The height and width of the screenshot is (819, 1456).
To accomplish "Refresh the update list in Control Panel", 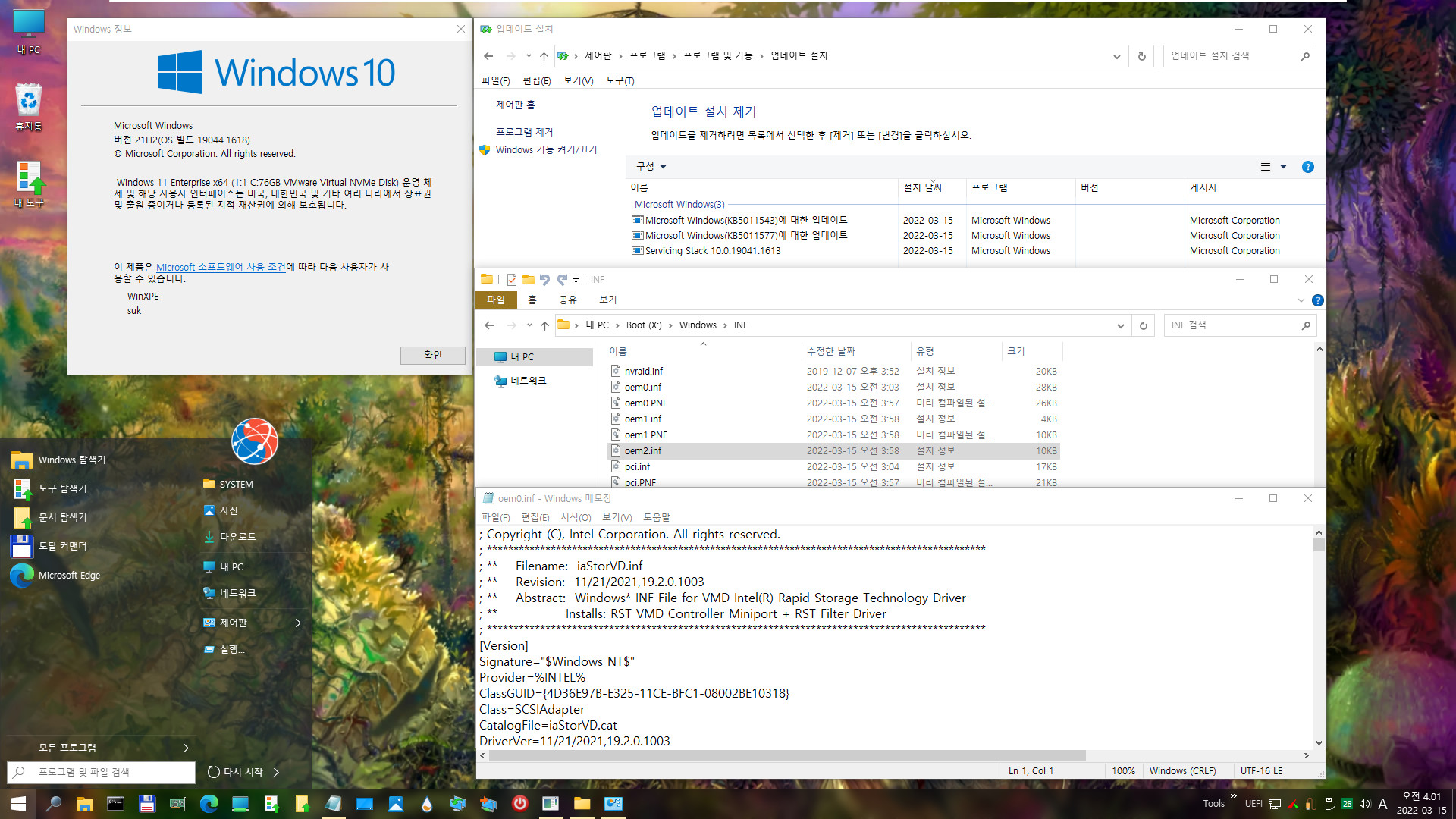I will click(x=1141, y=56).
